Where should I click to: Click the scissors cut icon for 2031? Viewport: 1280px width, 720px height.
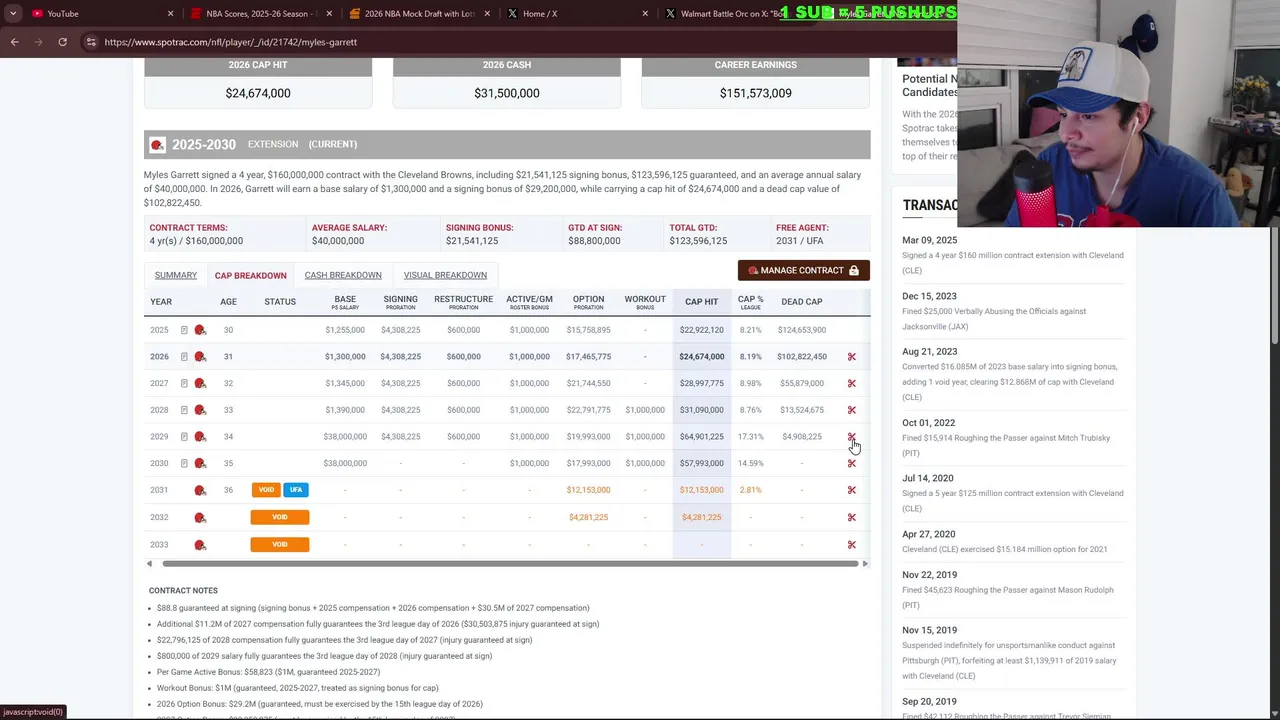click(x=852, y=490)
